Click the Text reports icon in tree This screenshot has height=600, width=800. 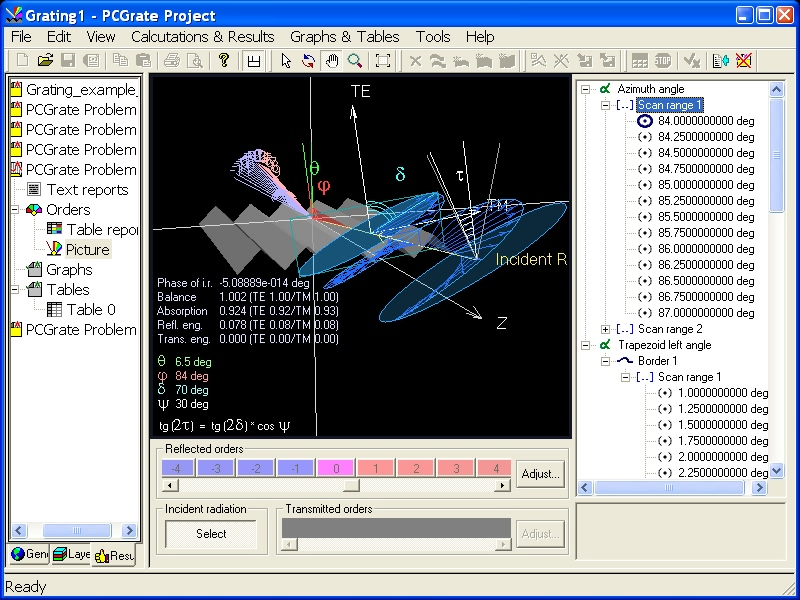coord(34,190)
